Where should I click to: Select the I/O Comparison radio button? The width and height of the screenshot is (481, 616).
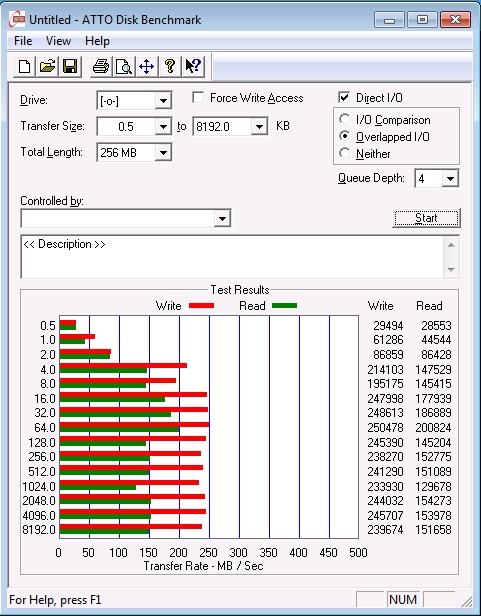(x=345, y=119)
